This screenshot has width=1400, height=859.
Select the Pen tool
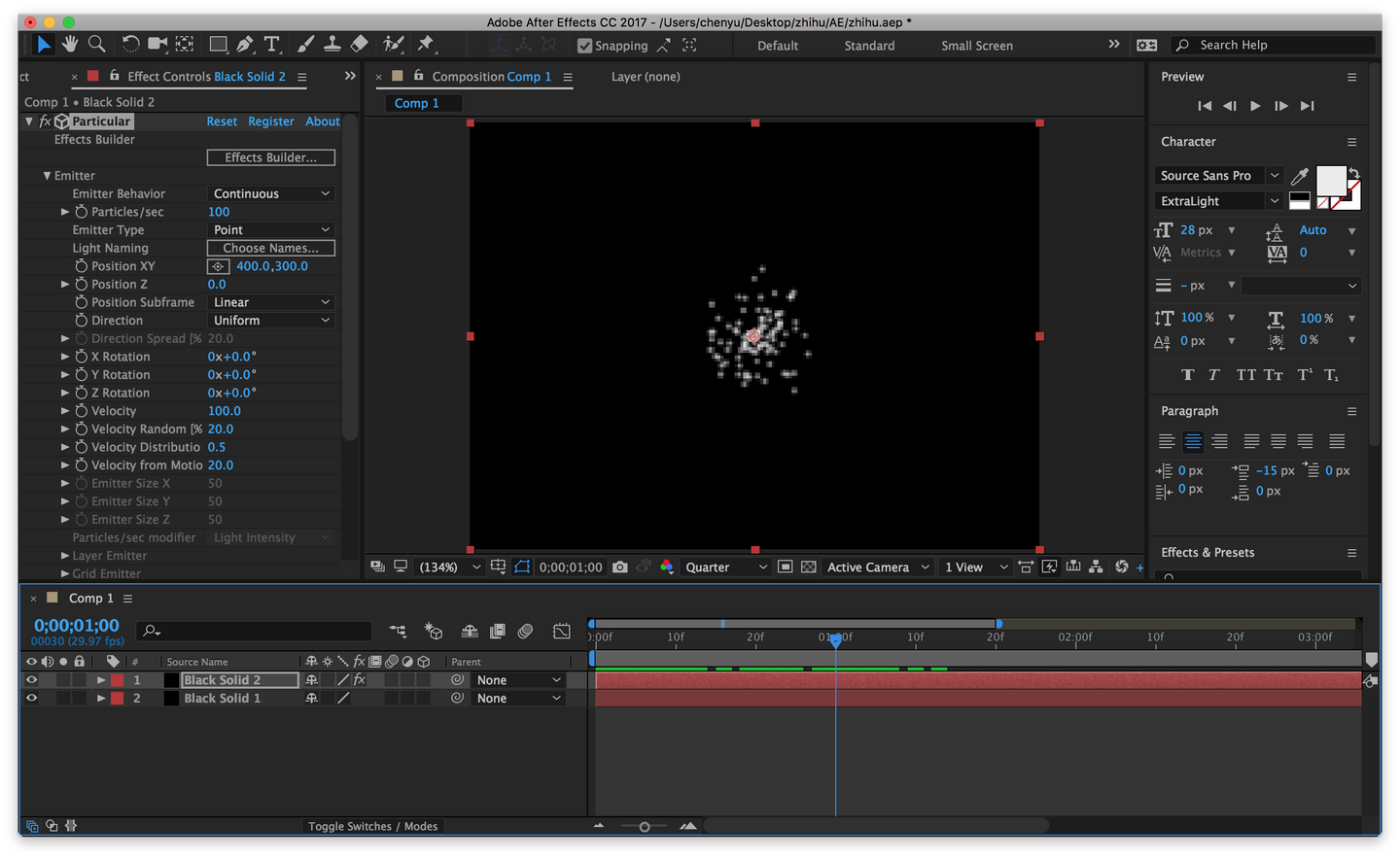pyautogui.click(x=245, y=44)
